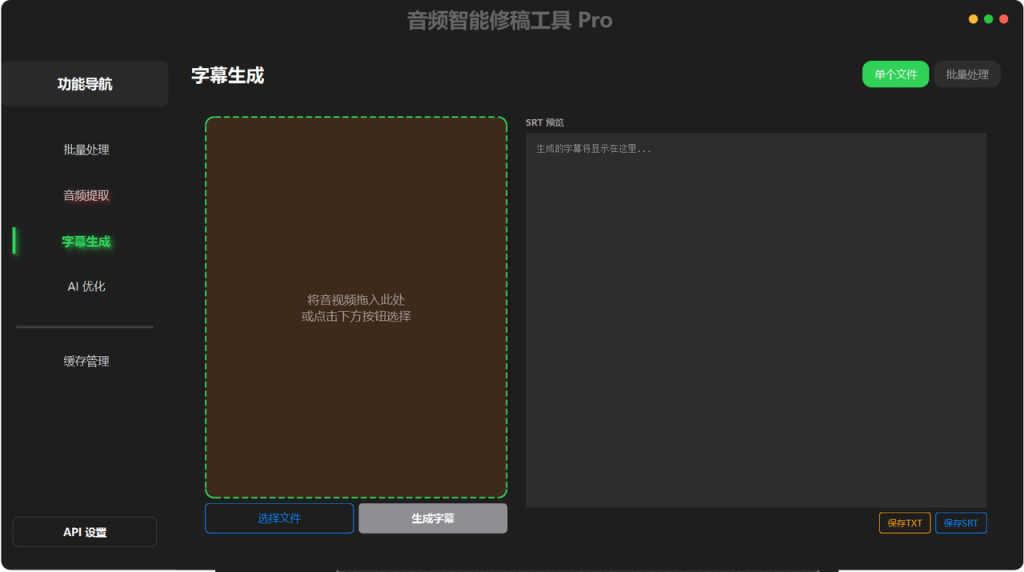The image size is (1024, 572).
Task: Click the green maximize dot
Action: [989, 19]
